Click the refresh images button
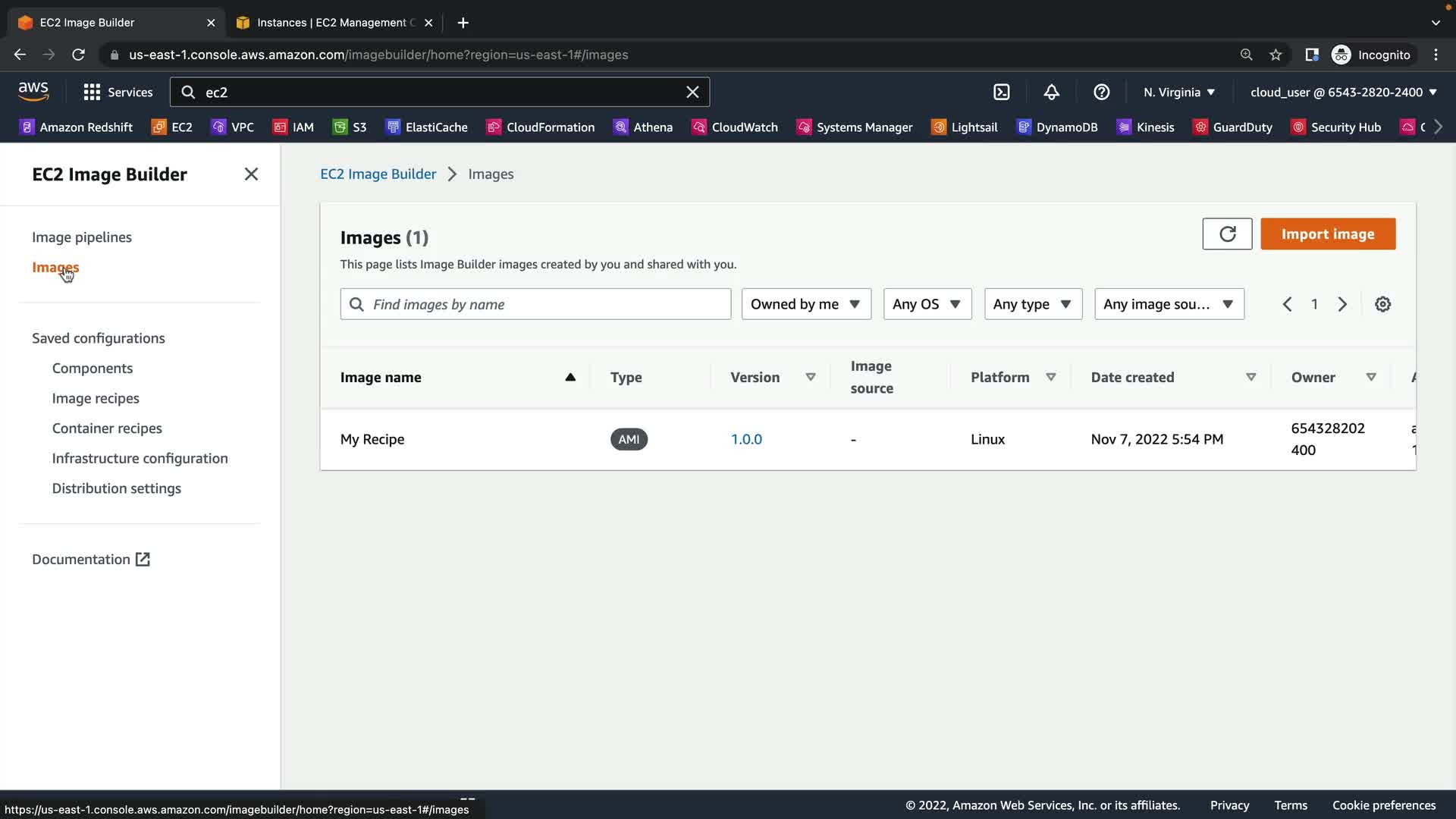Image resolution: width=1456 pixels, height=819 pixels. coord(1226,234)
